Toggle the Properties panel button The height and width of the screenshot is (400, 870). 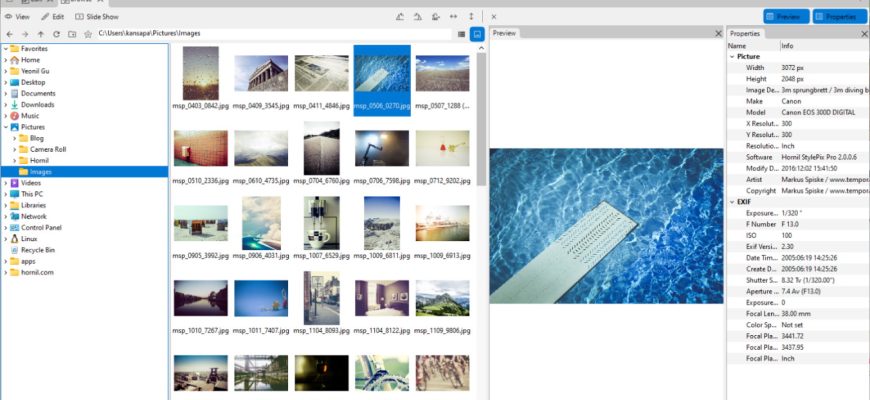[x=840, y=17]
